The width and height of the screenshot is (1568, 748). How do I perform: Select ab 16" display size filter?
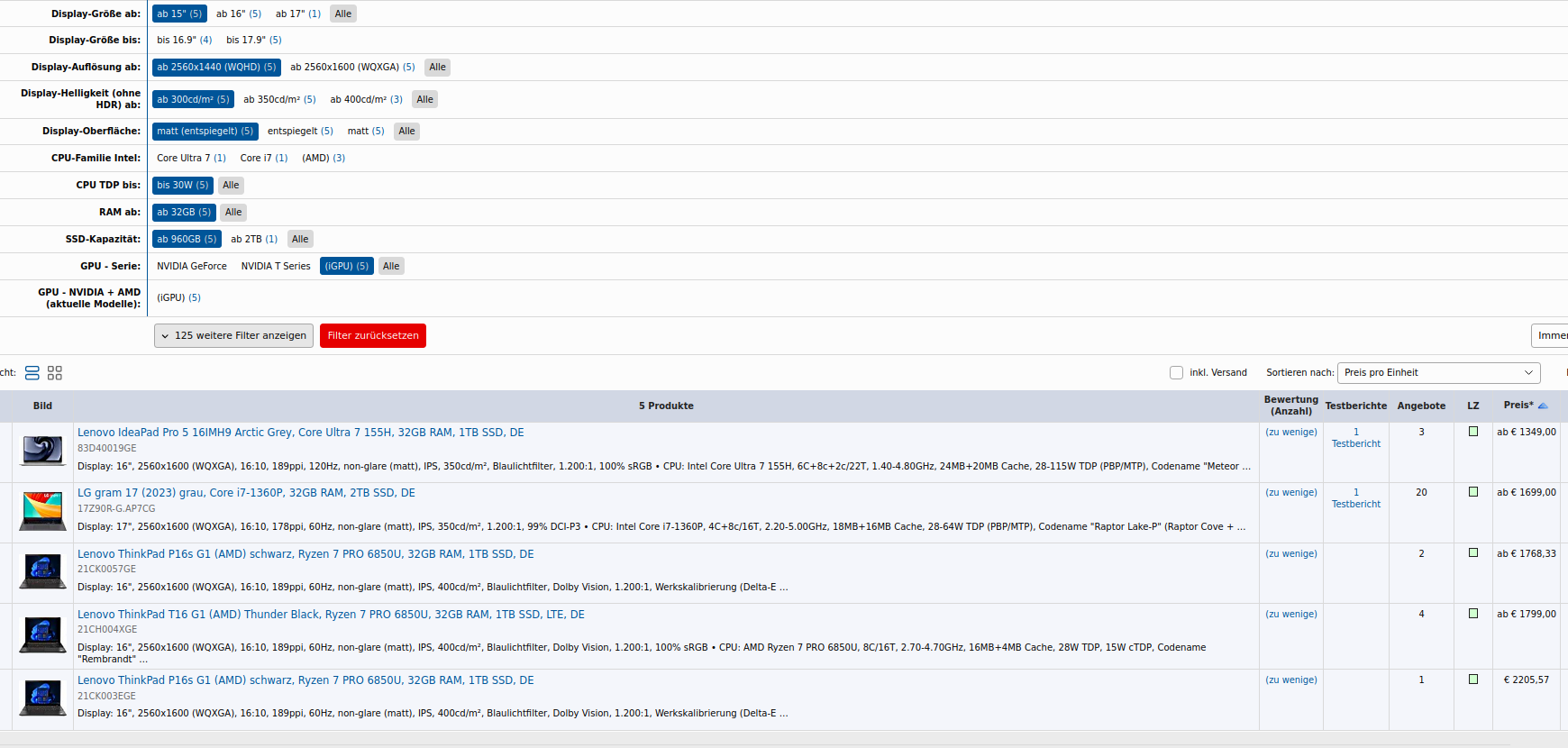(x=239, y=14)
